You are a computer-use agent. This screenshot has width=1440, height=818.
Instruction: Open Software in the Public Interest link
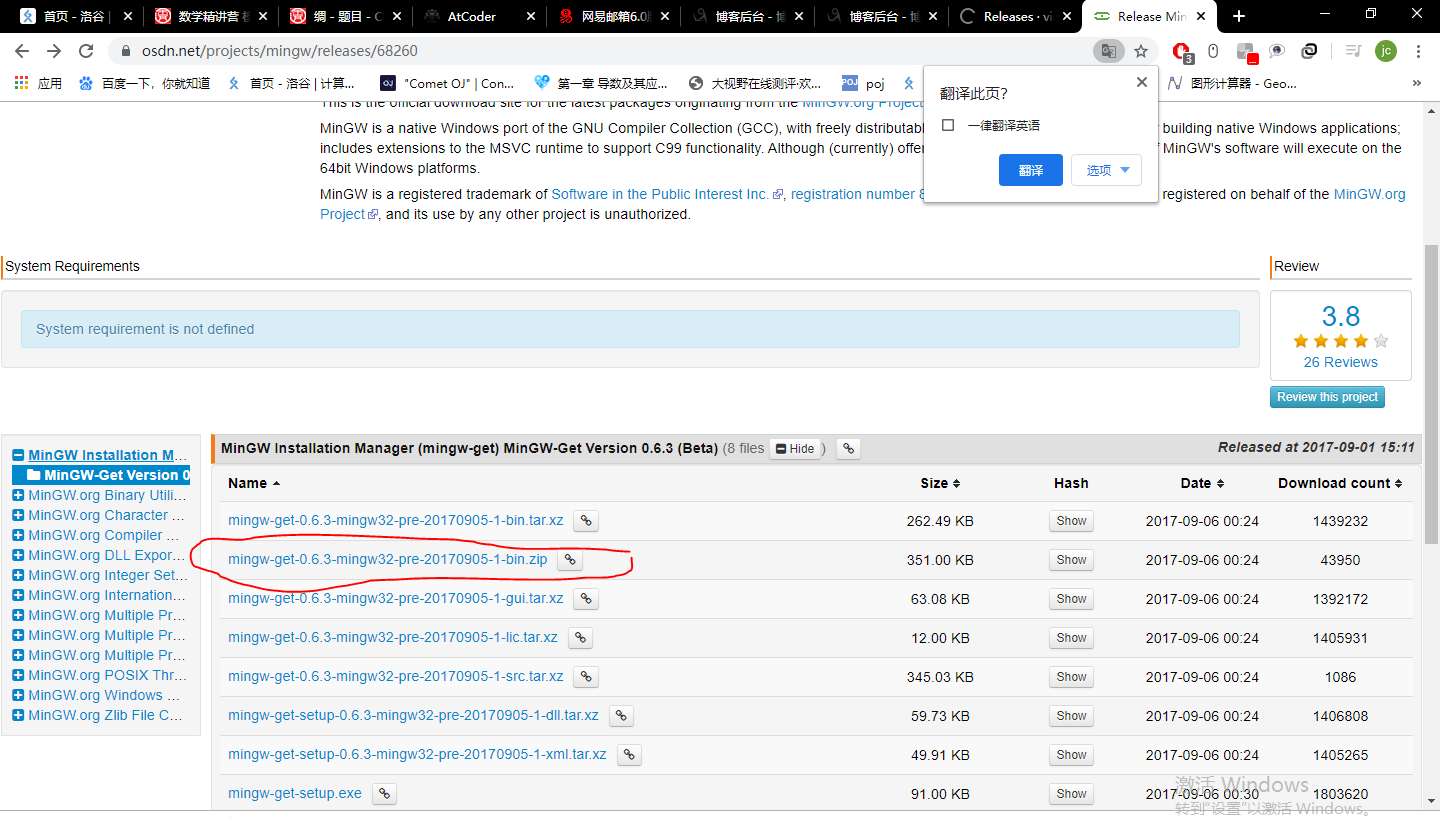[667, 194]
